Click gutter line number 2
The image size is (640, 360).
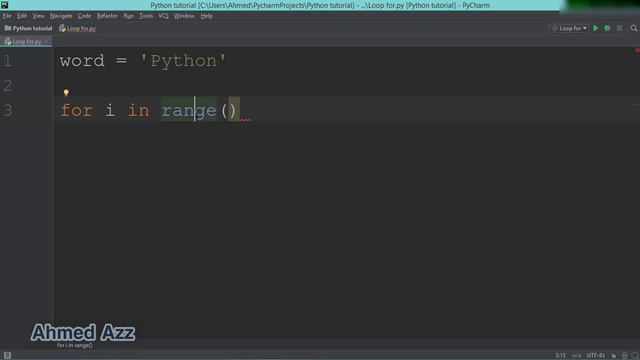click(8, 86)
